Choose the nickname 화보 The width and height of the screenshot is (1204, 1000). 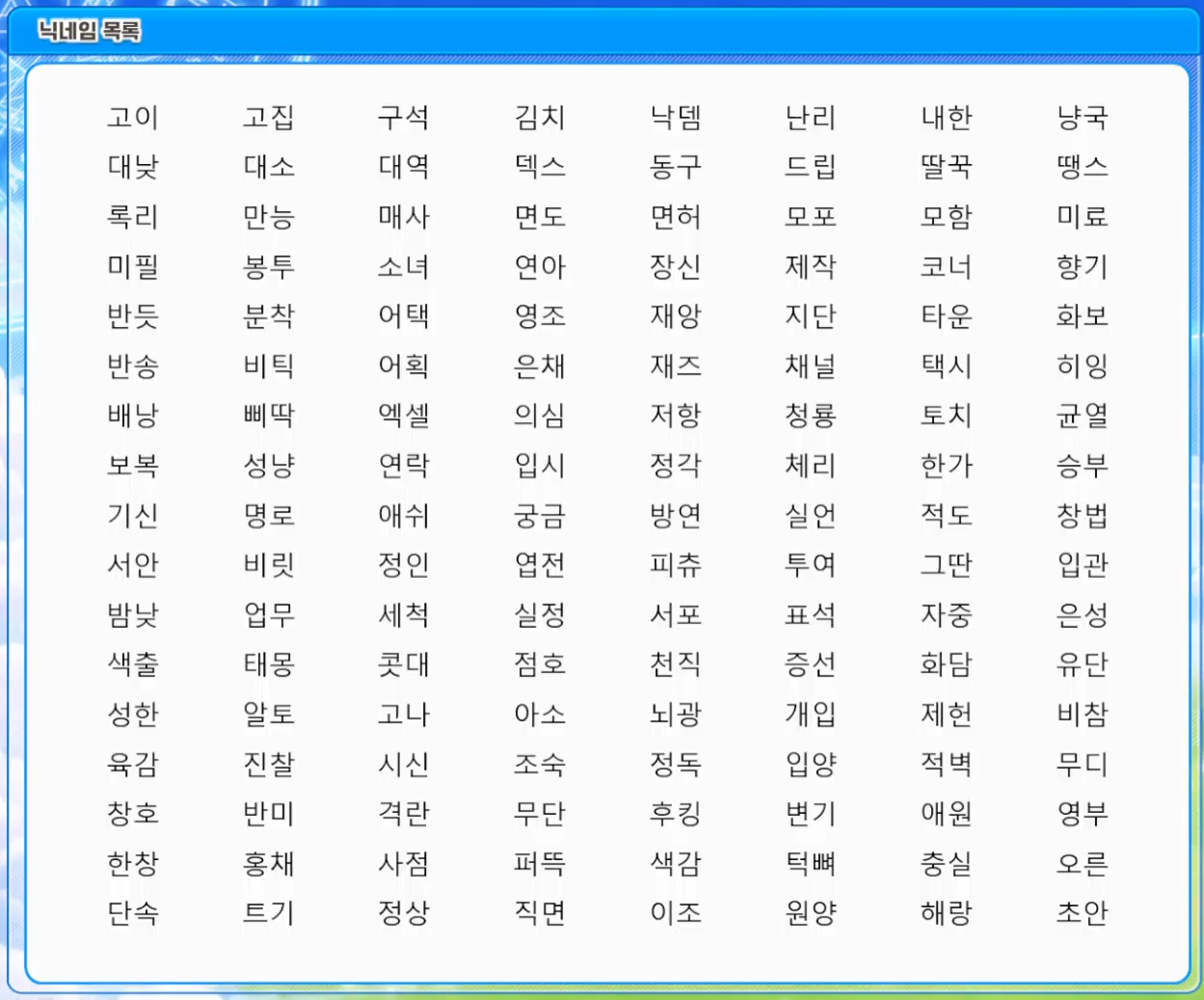[1083, 316]
